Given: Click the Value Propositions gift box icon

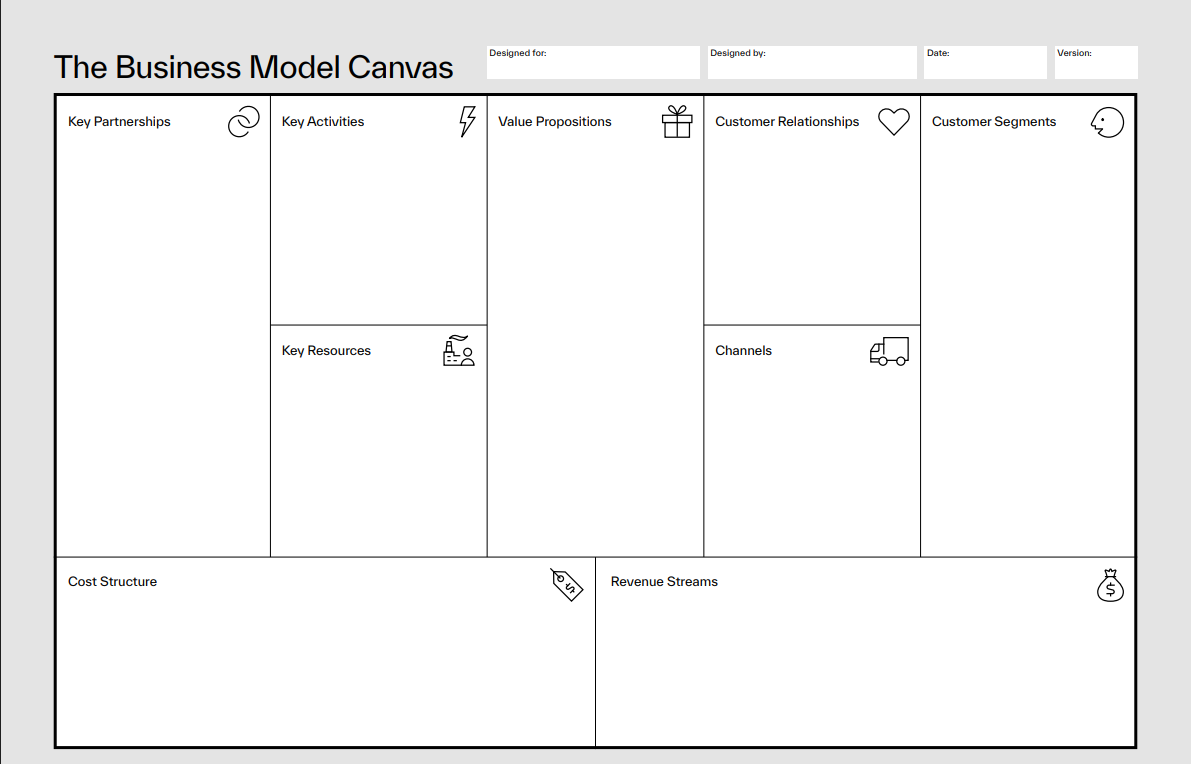Looking at the screenshot, I should pyautogui.click(x=677, y=122).
